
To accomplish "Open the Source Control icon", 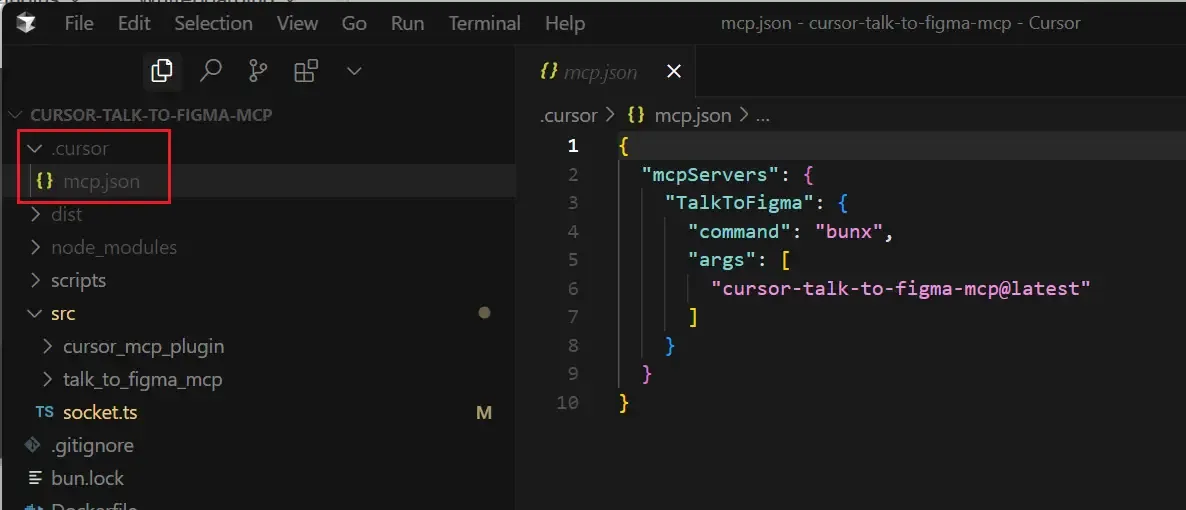I will pyautogui.click(x=258, y=71).
